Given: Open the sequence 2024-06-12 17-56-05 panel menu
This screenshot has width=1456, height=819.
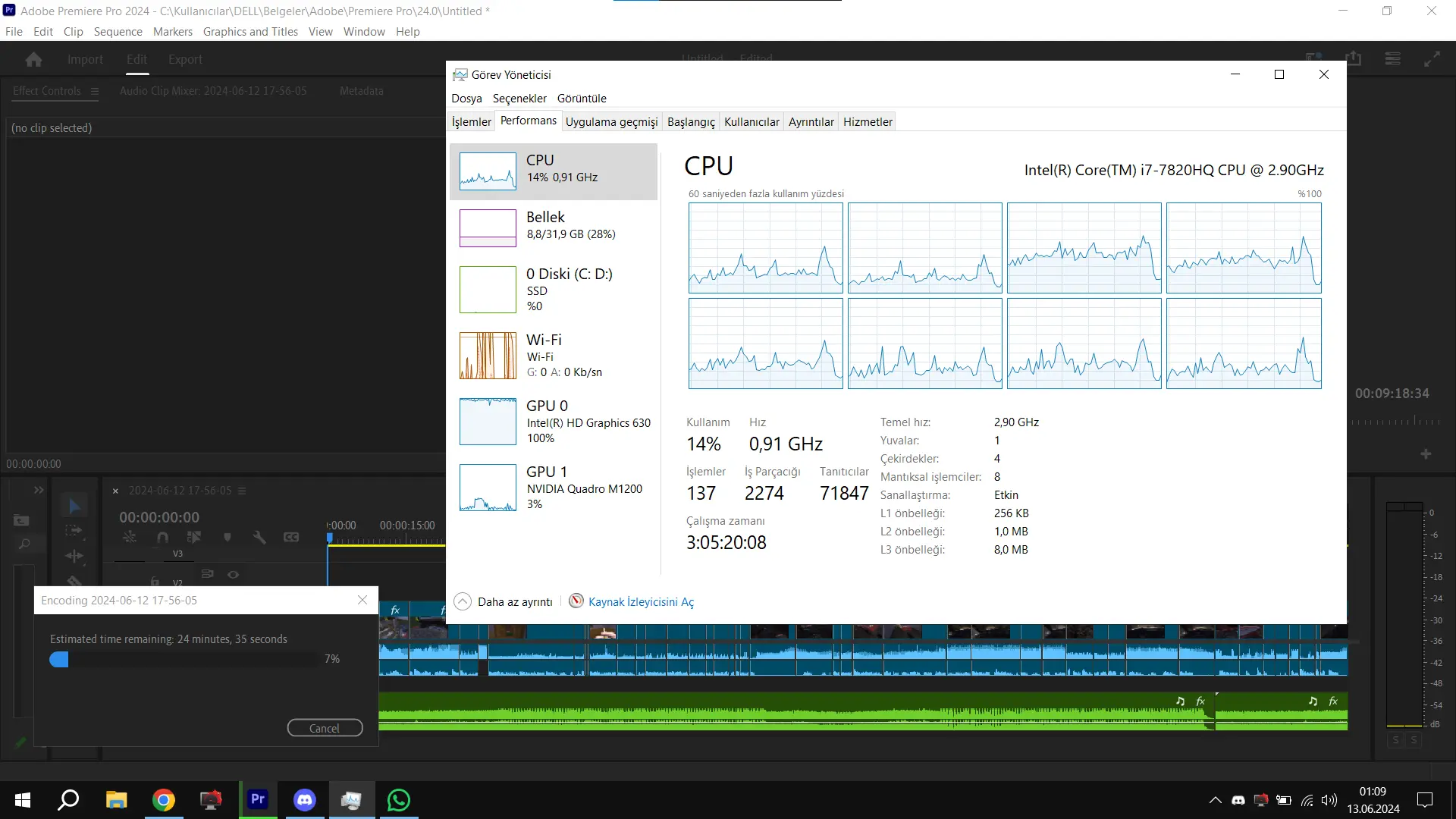Looking at the screenshot, I should coord(242,491).
